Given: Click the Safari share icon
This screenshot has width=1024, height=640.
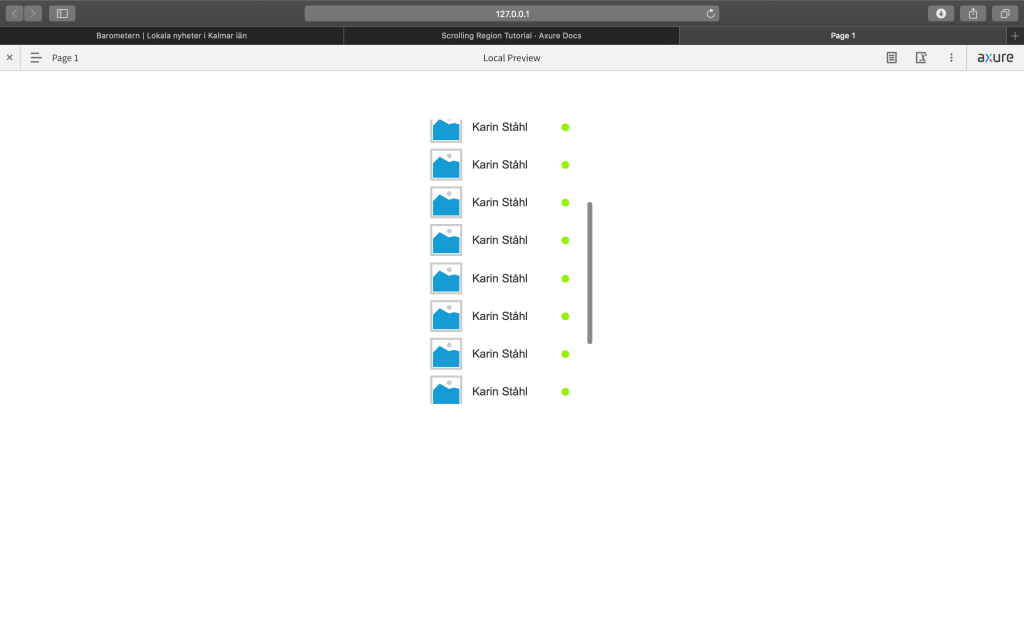Looking at the screenshot, I should pyautogui.click(x=973, y=13).
